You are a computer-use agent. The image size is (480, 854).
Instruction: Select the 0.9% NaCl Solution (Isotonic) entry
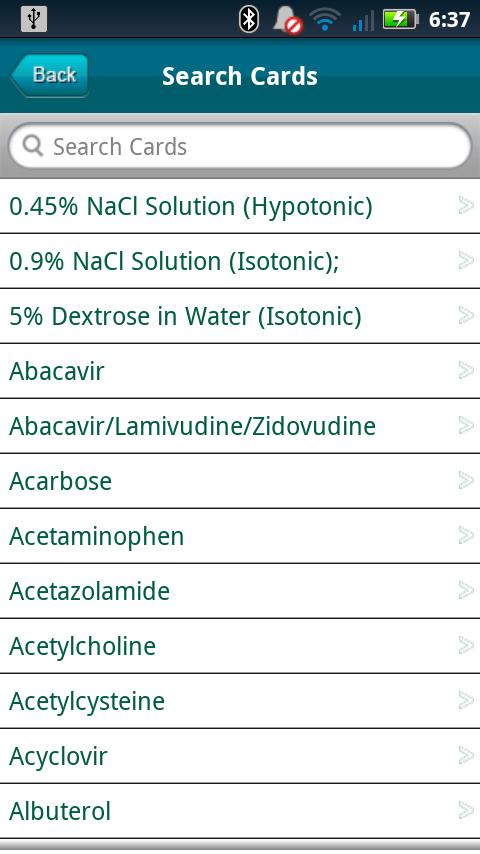click(240, 261)
